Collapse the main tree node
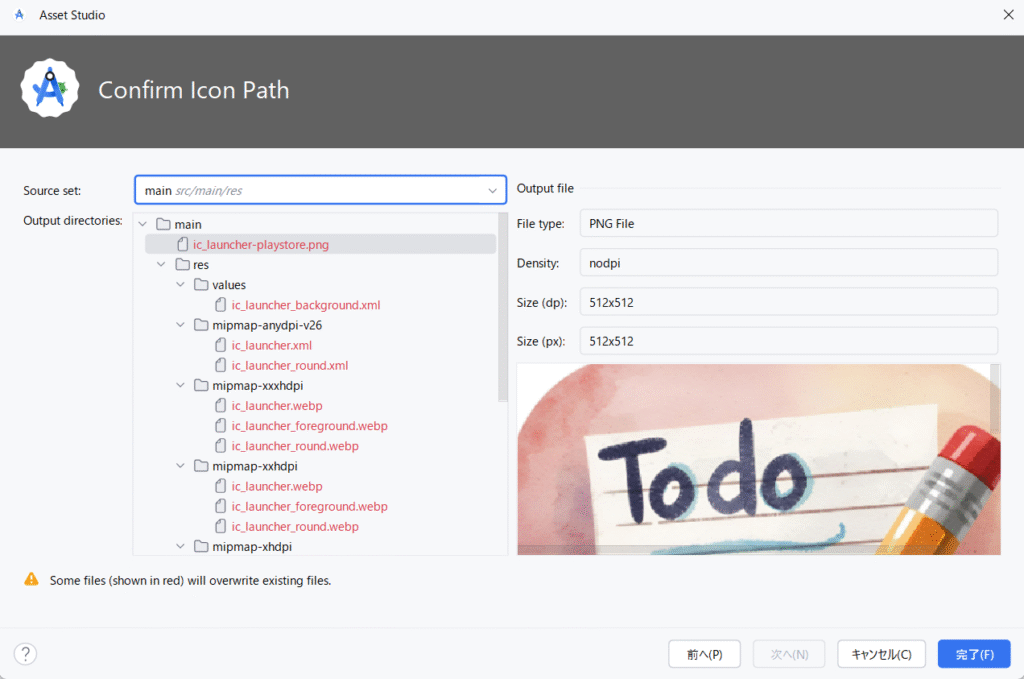 click(143, 225)
